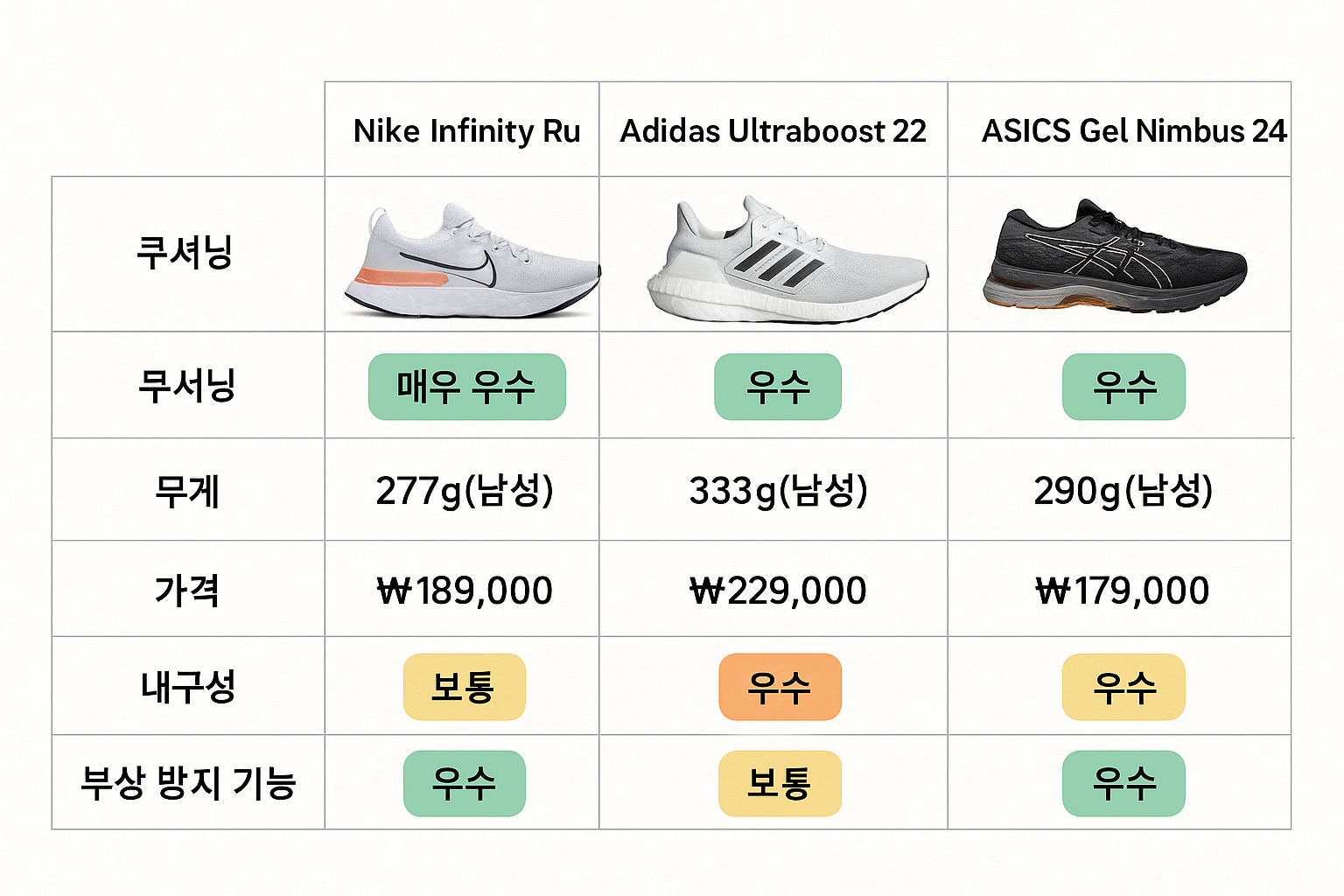Select the 333g(남성) weight cell

click(778, 491)
